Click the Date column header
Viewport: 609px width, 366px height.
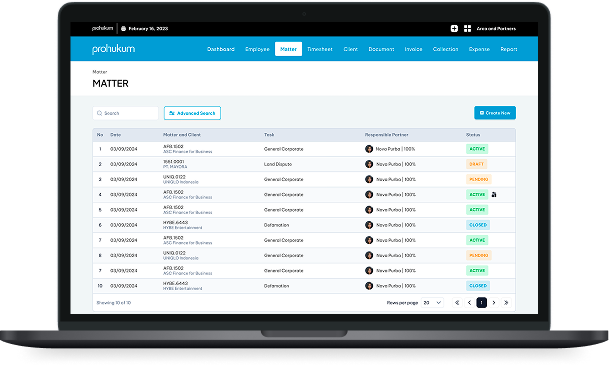coord(116,135)
